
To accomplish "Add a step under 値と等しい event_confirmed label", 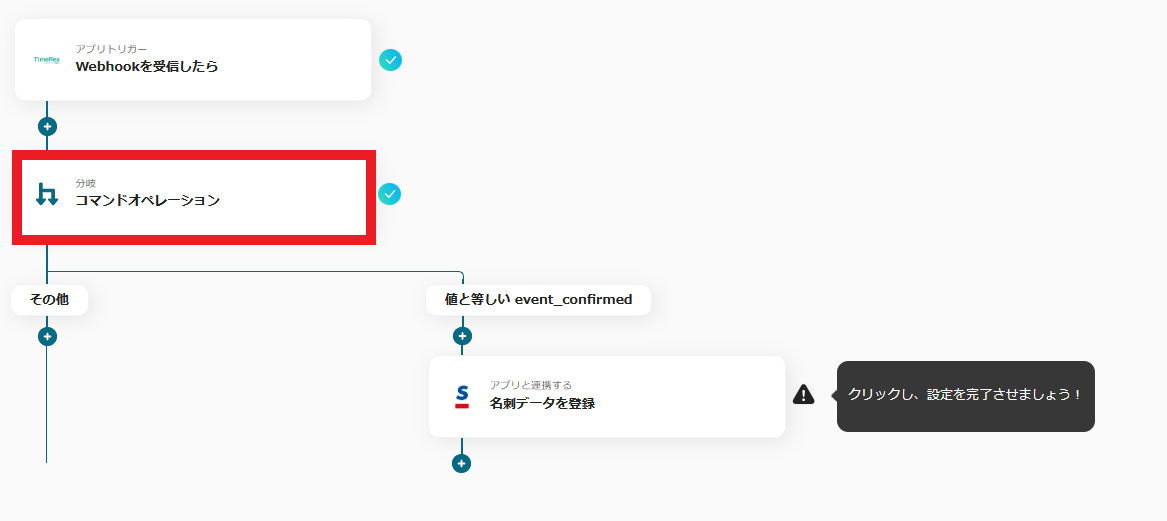I will 462,336.
